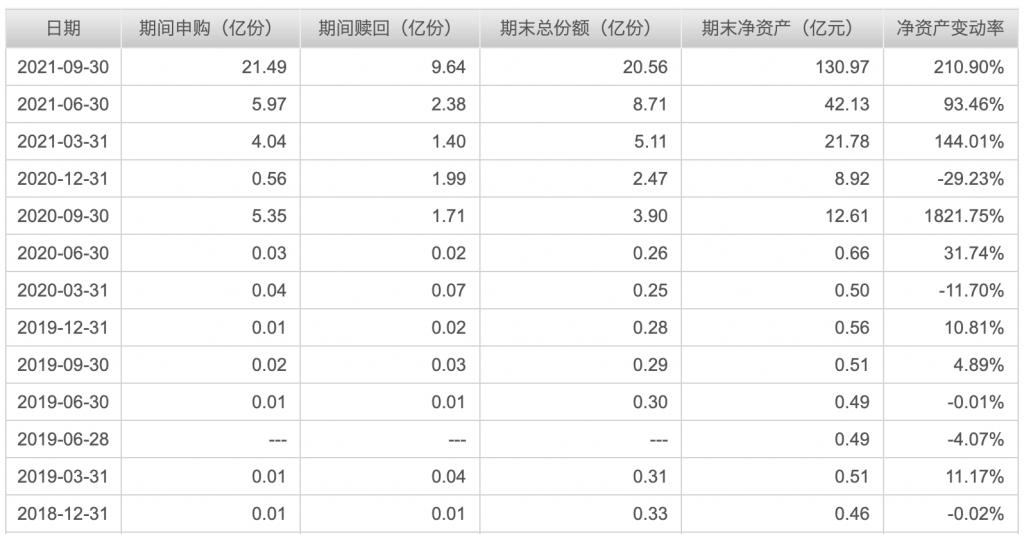Click the 期末总份额（亿份） column header
Viewport: 1024px width, 534px height.
pyautogui.click(x=579, y=28)
